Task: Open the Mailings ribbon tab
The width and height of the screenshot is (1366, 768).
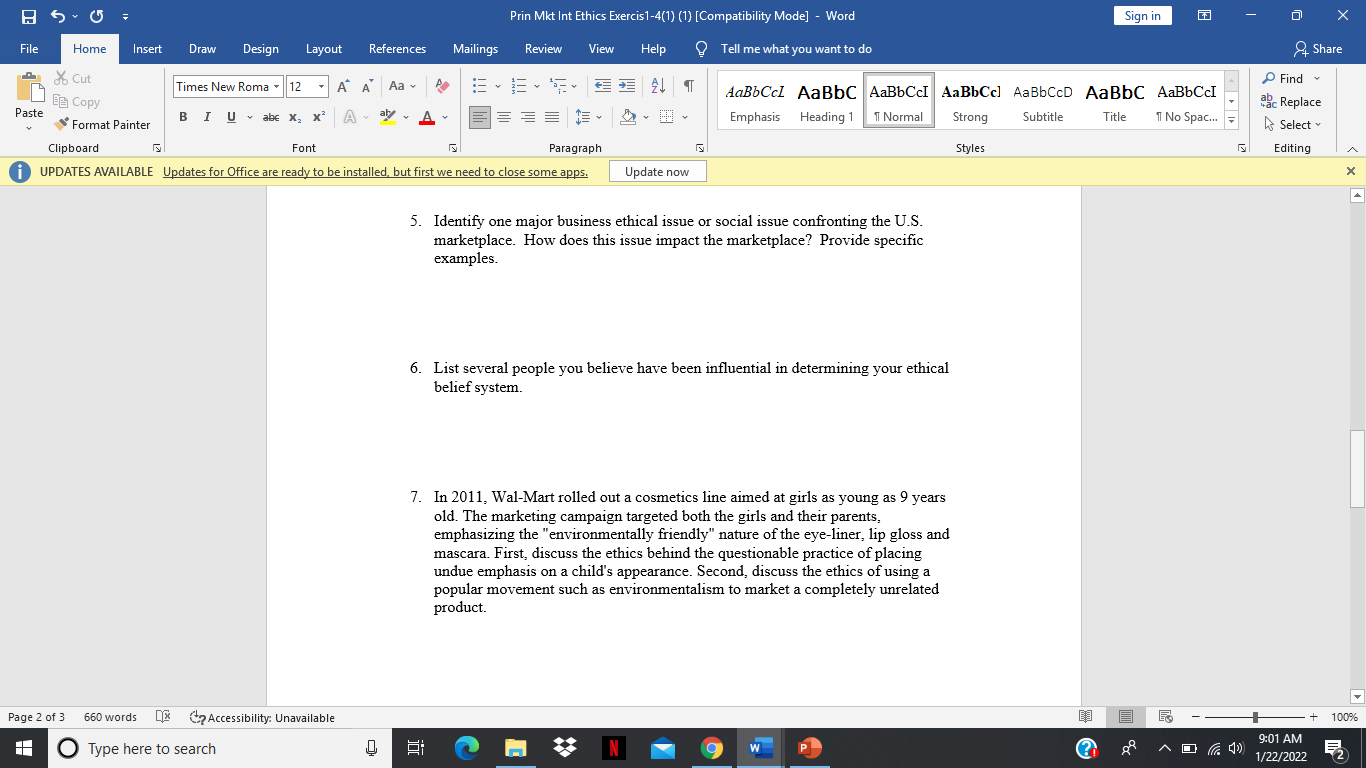Action: tap(475, 48)
